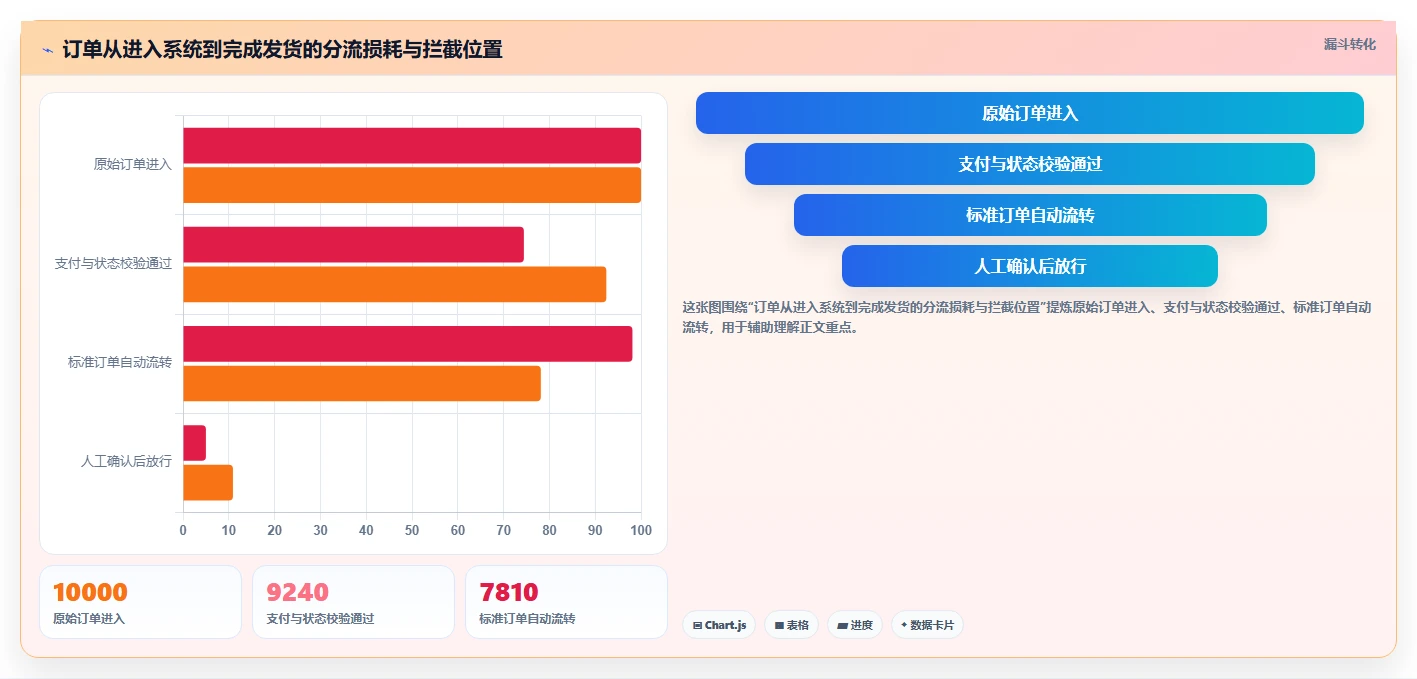Click the 漏斗转化 badge in the header

(1349, 45)
